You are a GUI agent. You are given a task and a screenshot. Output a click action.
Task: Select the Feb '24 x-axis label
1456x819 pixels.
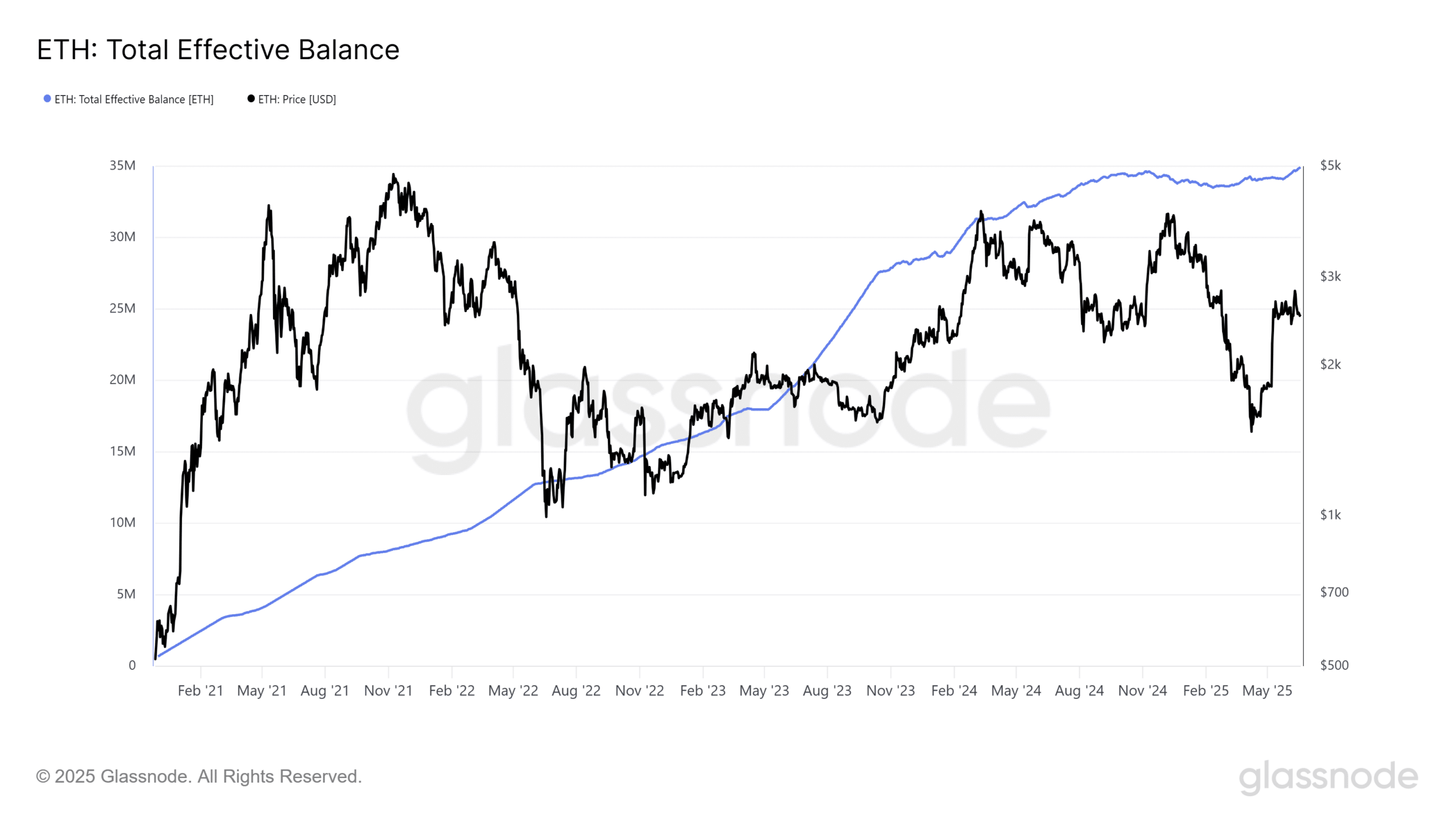click(954, 691)
